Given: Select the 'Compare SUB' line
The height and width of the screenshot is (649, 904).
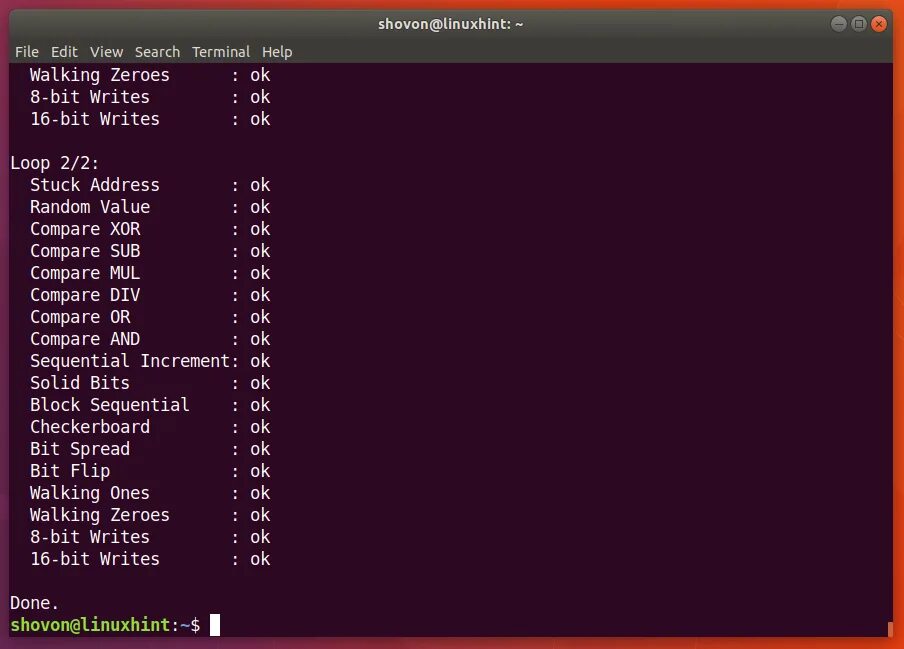Looking at the screenshot, I should 150,251.
